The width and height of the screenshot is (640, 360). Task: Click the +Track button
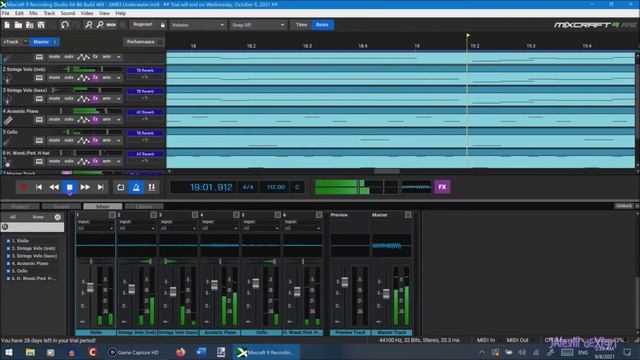click(x=11, y=42)
